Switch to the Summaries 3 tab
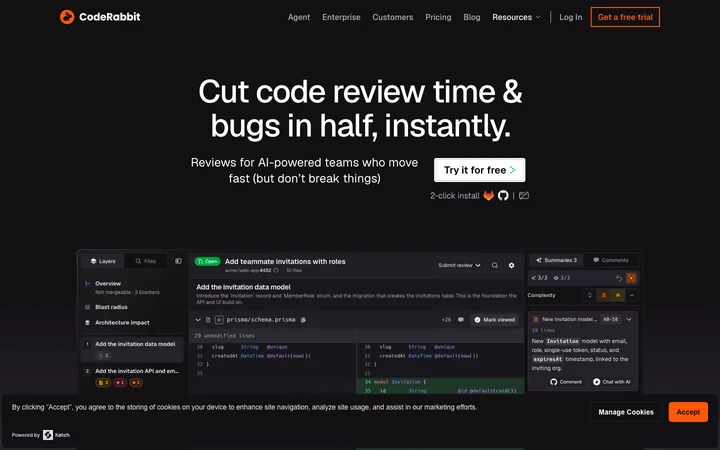Viewport: 720px width, 450px height. click(556, 260)
